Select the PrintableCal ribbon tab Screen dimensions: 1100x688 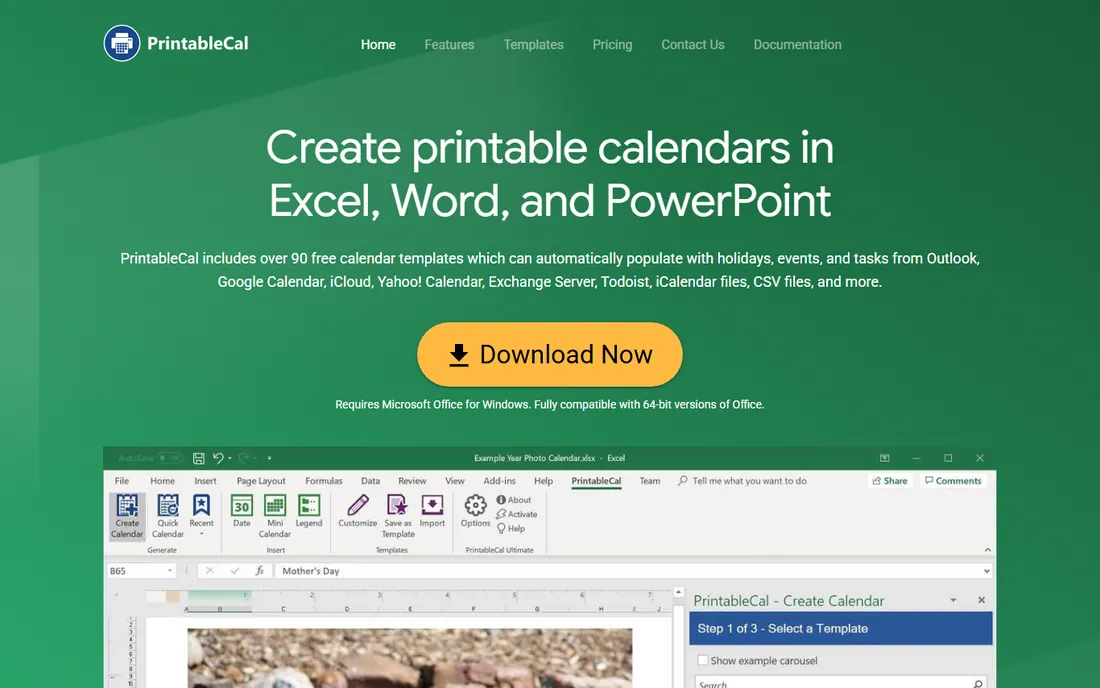pos(596,481)
